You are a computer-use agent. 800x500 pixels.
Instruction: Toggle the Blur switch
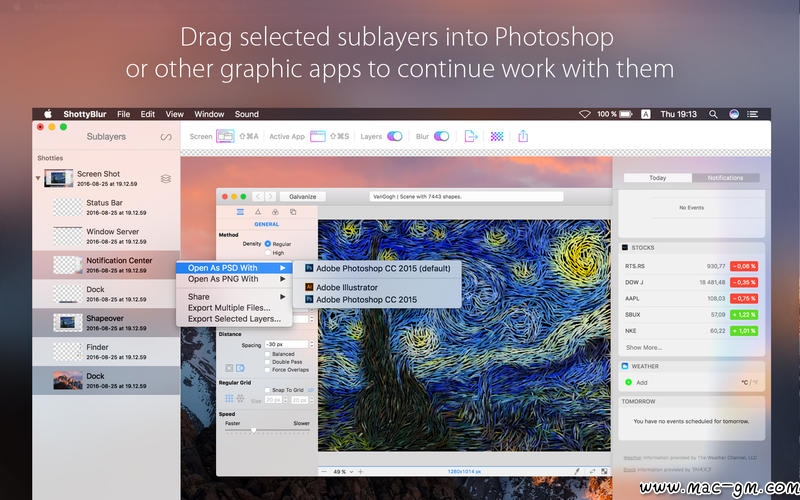[x=441, y=136]
